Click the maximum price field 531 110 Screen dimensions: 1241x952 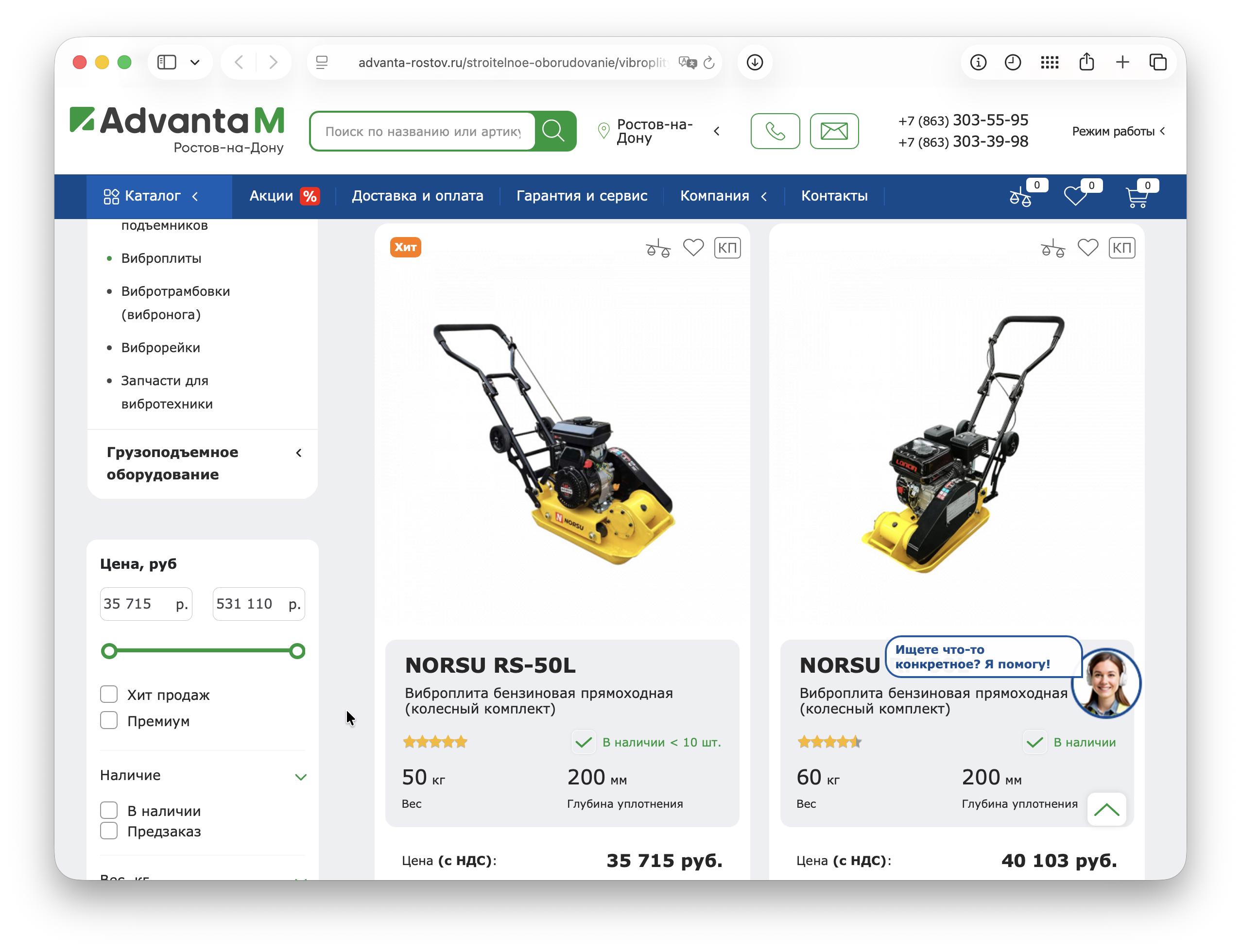tap(259, 603)
